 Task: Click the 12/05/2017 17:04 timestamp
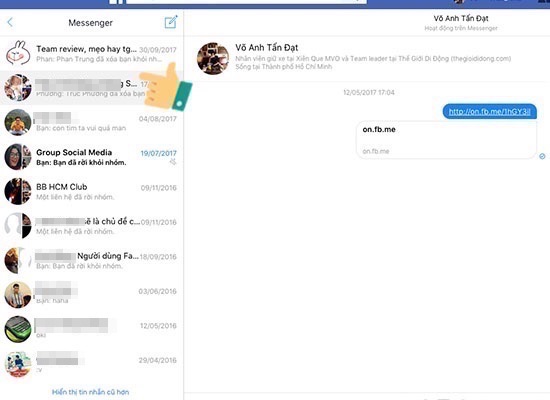369,93
